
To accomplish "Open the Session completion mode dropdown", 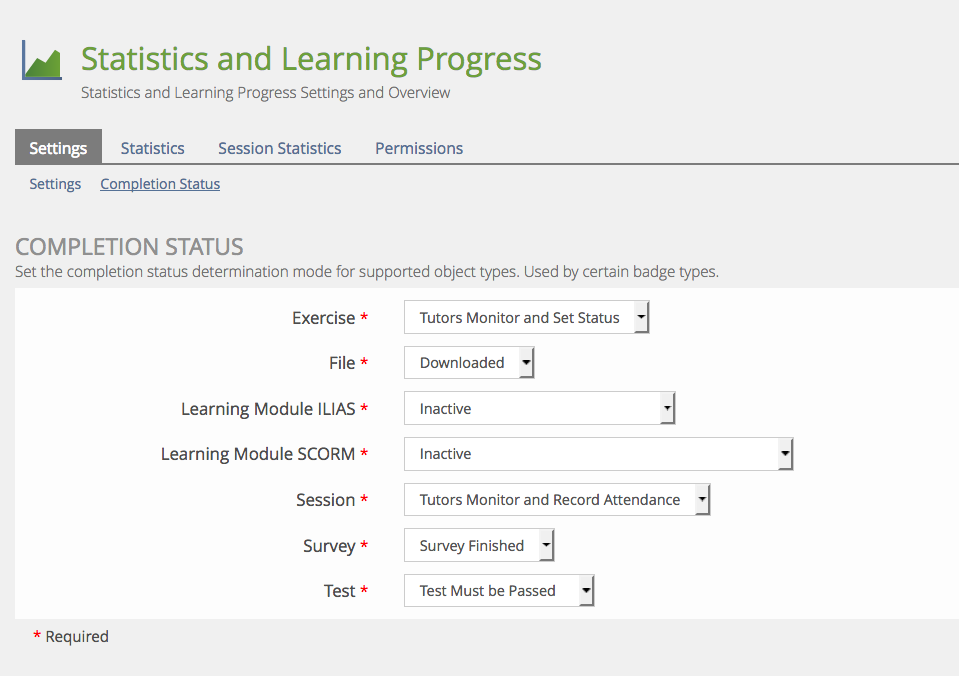I will click(557, 500).
